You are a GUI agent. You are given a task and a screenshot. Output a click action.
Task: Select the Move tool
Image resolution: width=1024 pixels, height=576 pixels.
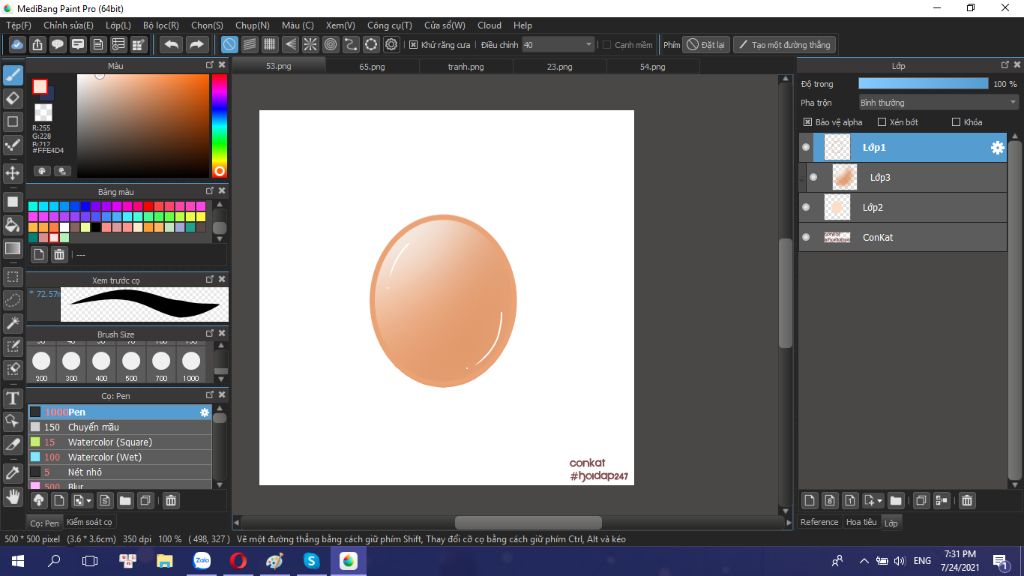(13, 173)
